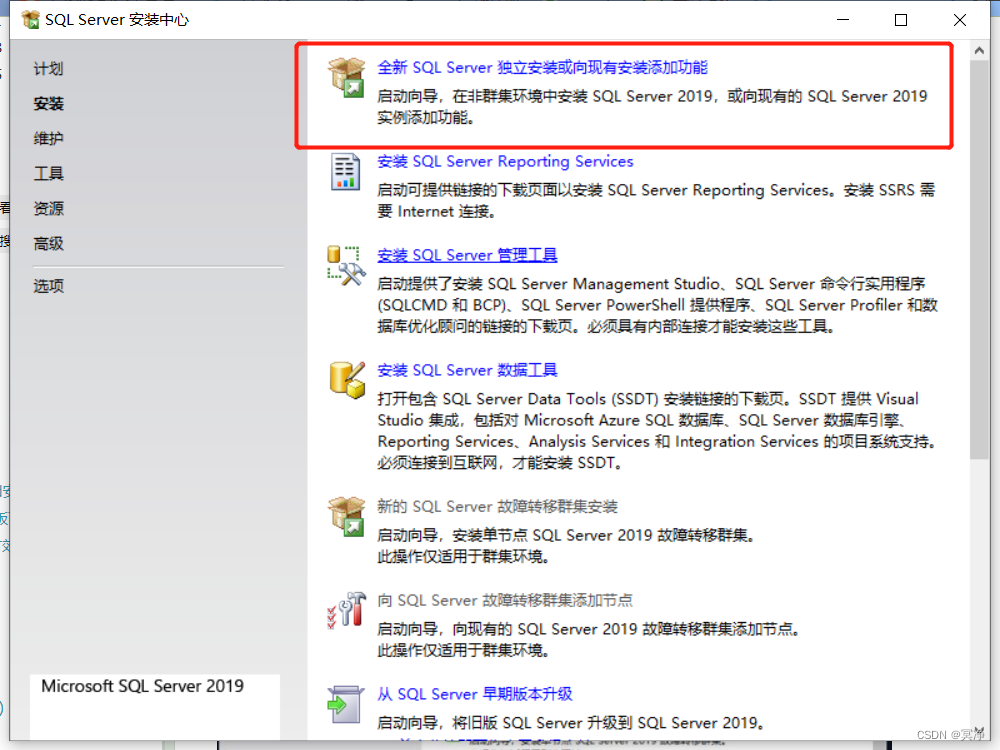Click the scrollbar up arrow

980,50
